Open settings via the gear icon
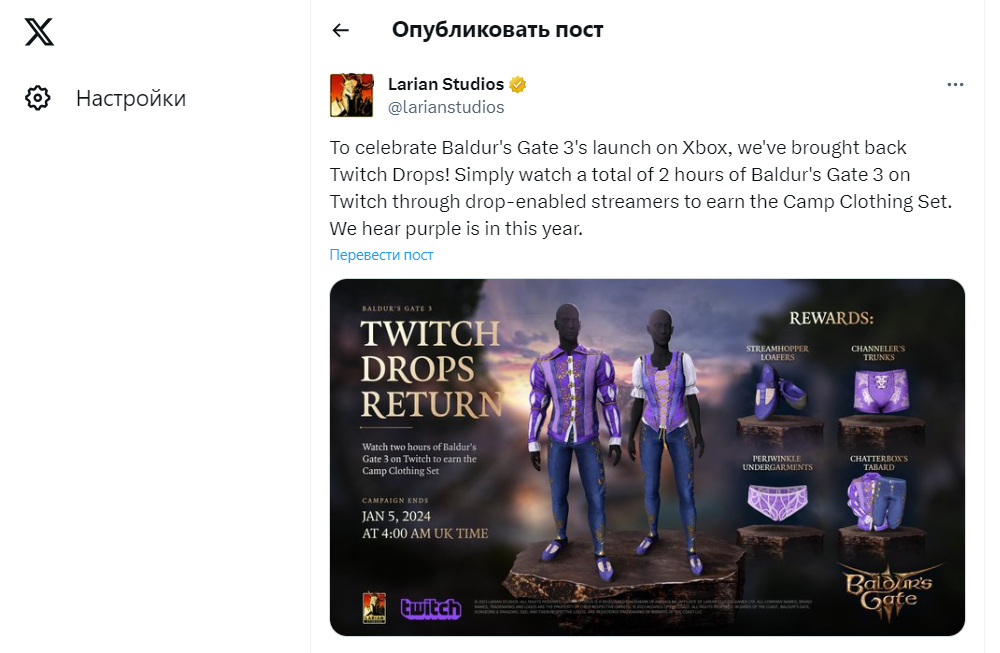 click(38, 98)
